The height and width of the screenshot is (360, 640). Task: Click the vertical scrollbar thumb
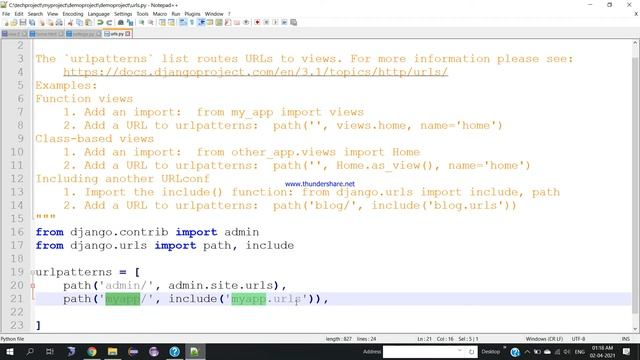636,185
